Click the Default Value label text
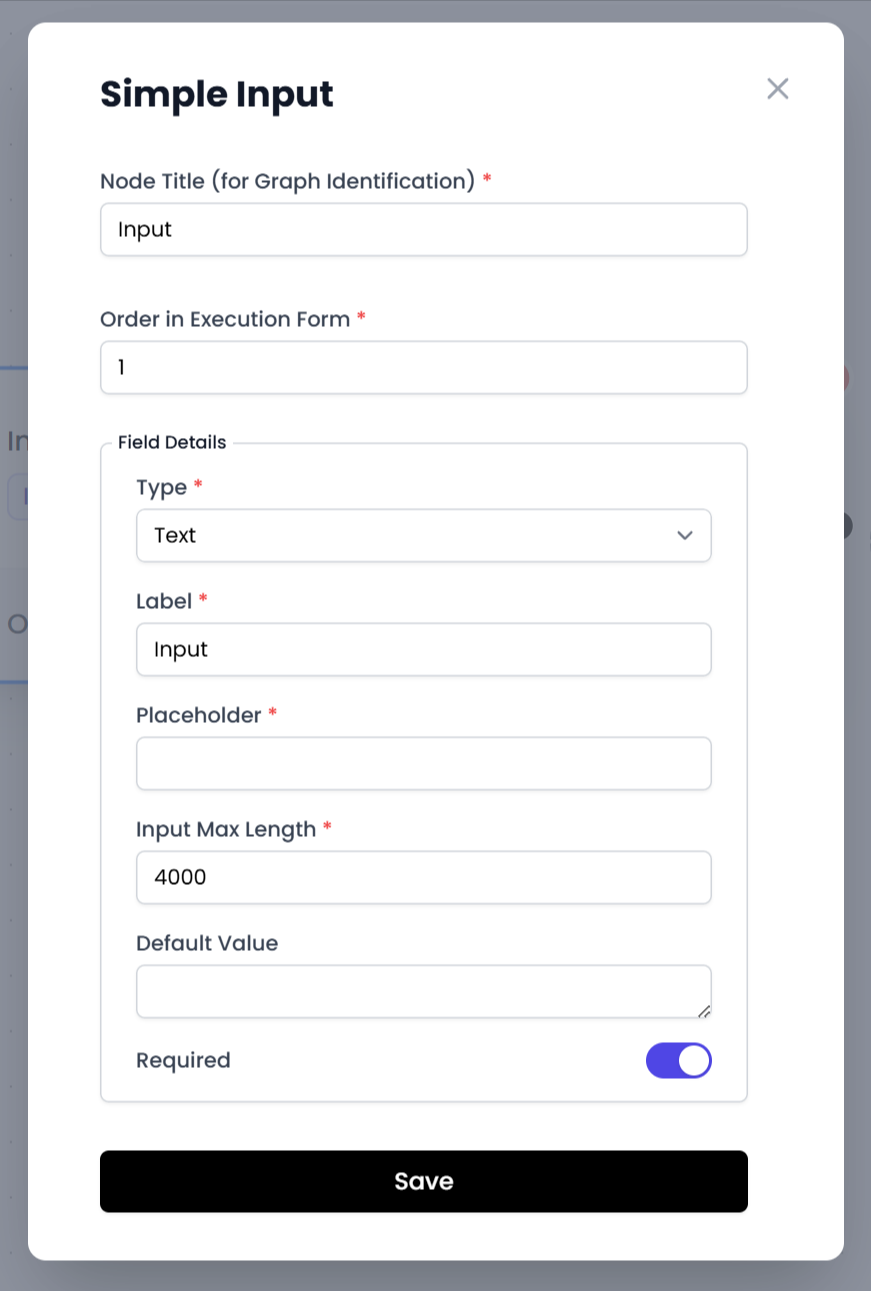 pos(207,944)
